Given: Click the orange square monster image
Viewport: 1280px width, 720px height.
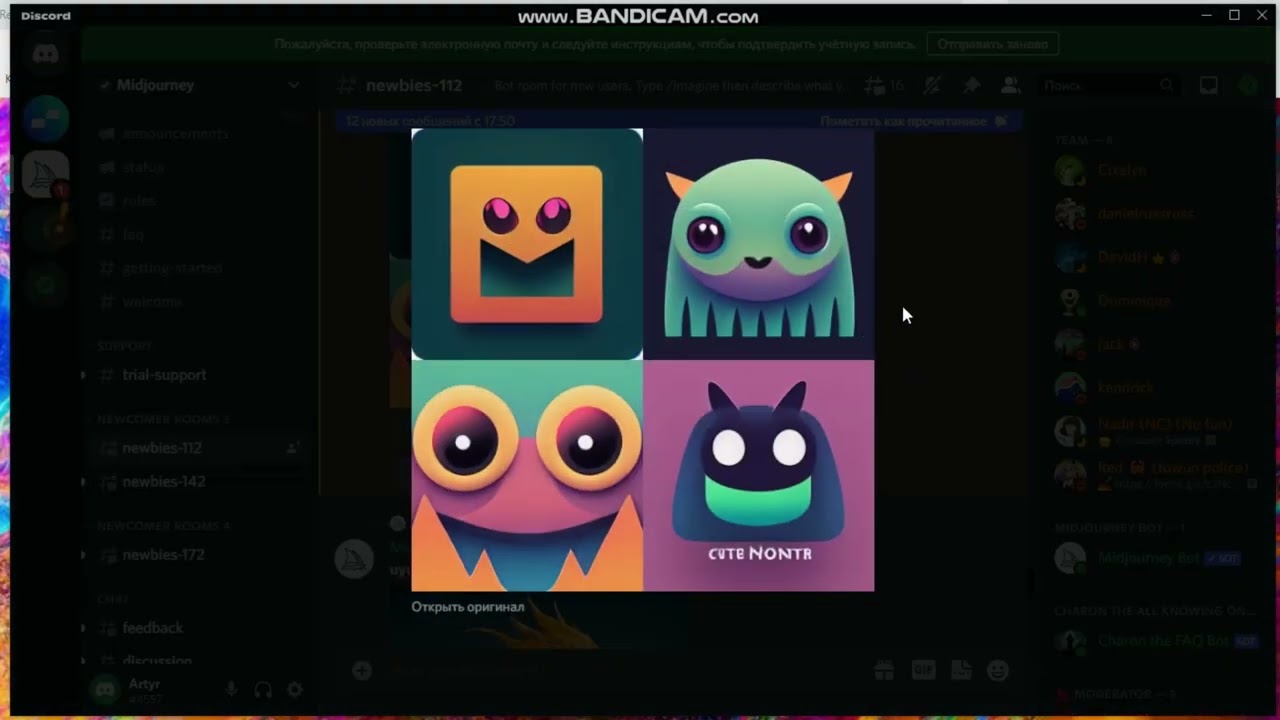Looking at the screenshot, I should coord(527,244).
